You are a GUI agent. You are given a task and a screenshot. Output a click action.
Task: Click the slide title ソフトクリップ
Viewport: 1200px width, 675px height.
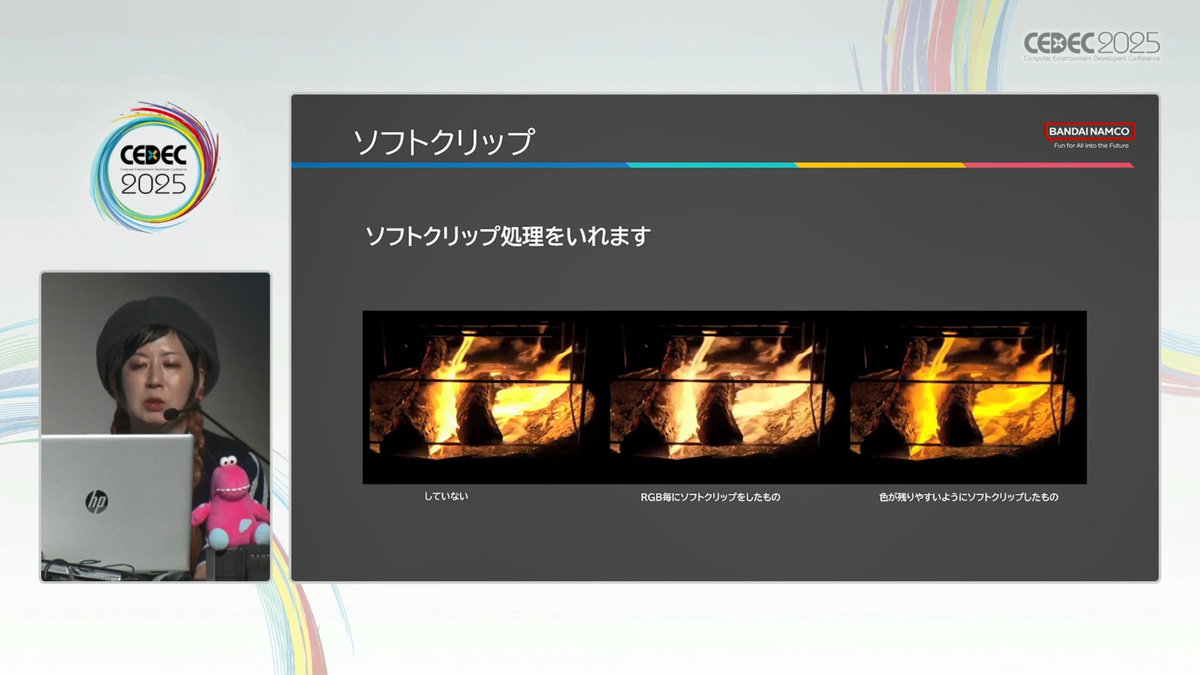pyautogui.click(x=444, y=142)
